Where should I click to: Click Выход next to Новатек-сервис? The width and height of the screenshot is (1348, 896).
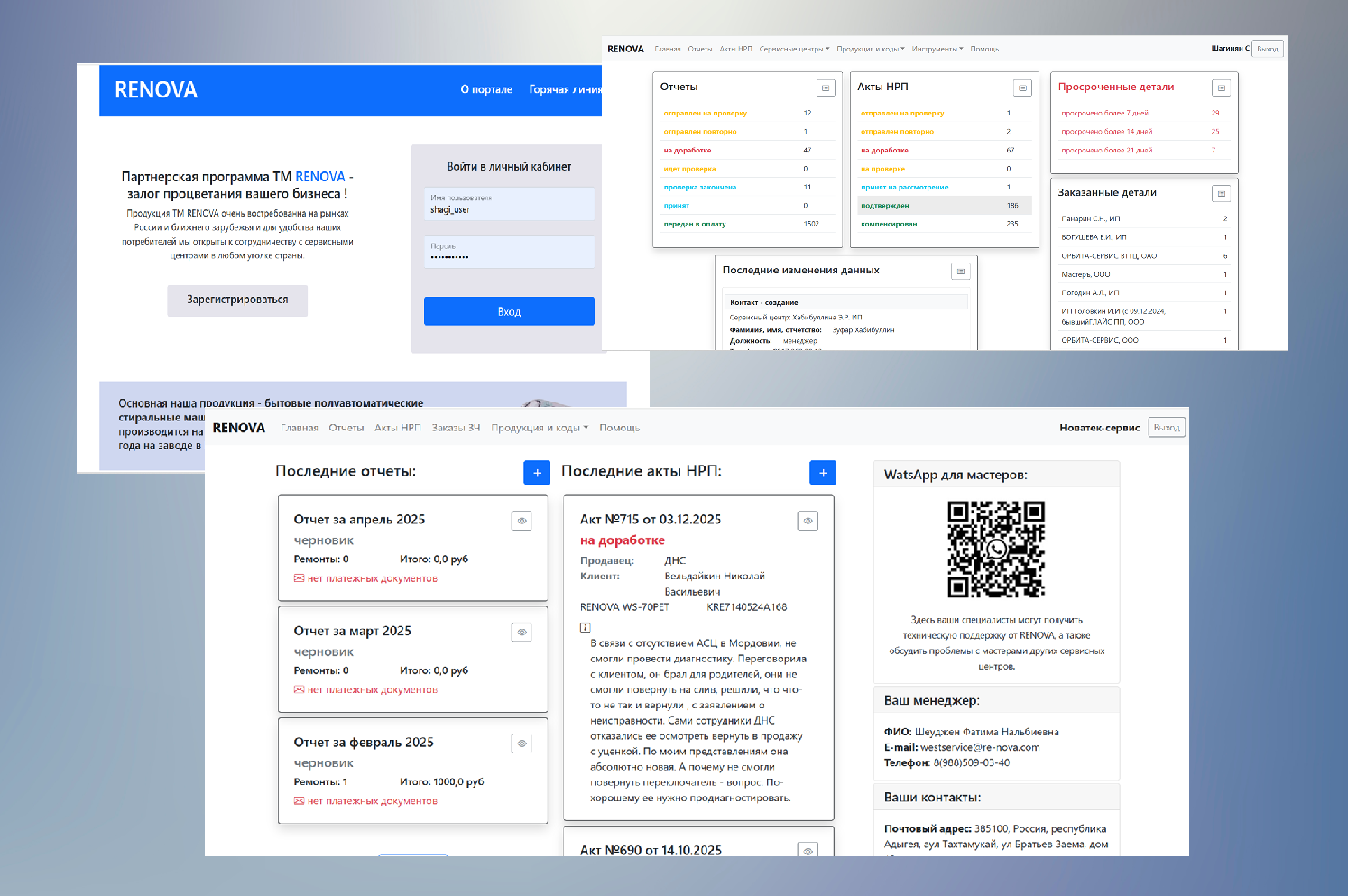1167,428
